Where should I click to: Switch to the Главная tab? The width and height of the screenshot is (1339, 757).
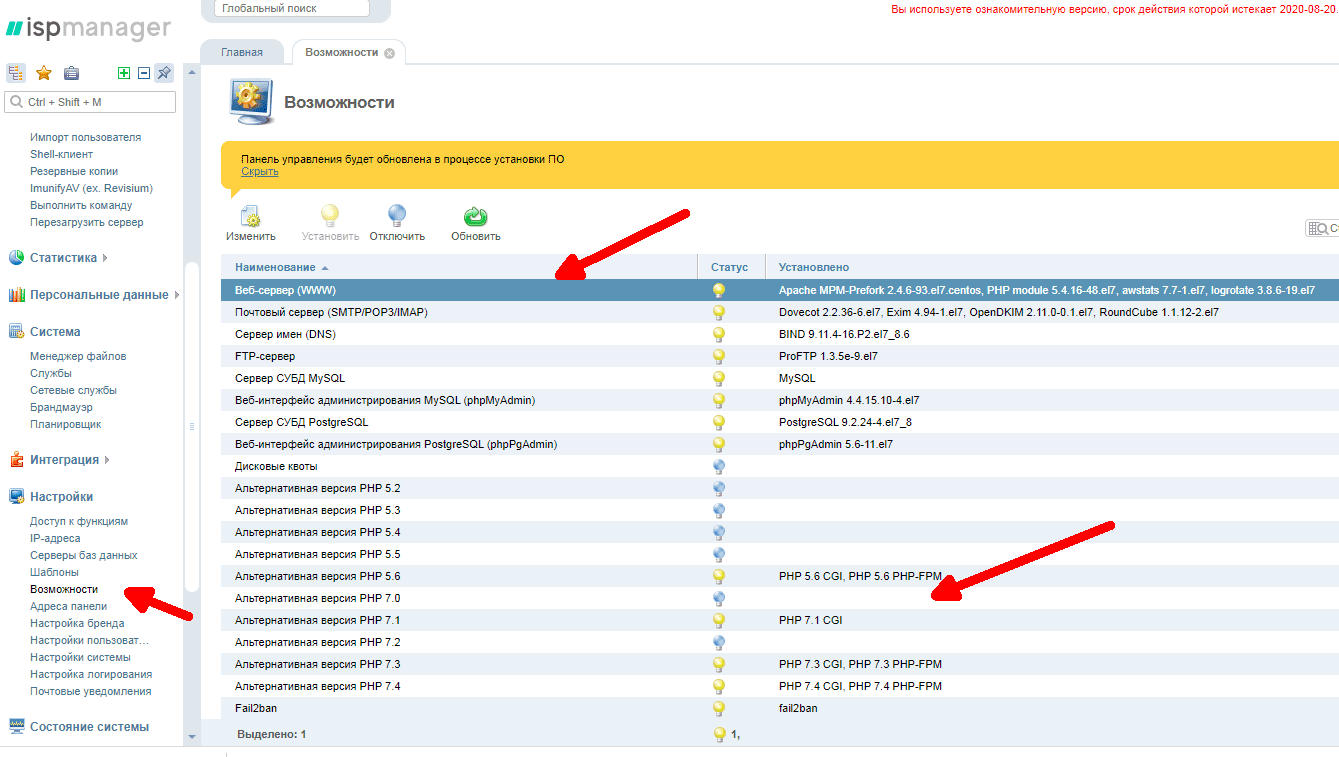click(242, 52)
